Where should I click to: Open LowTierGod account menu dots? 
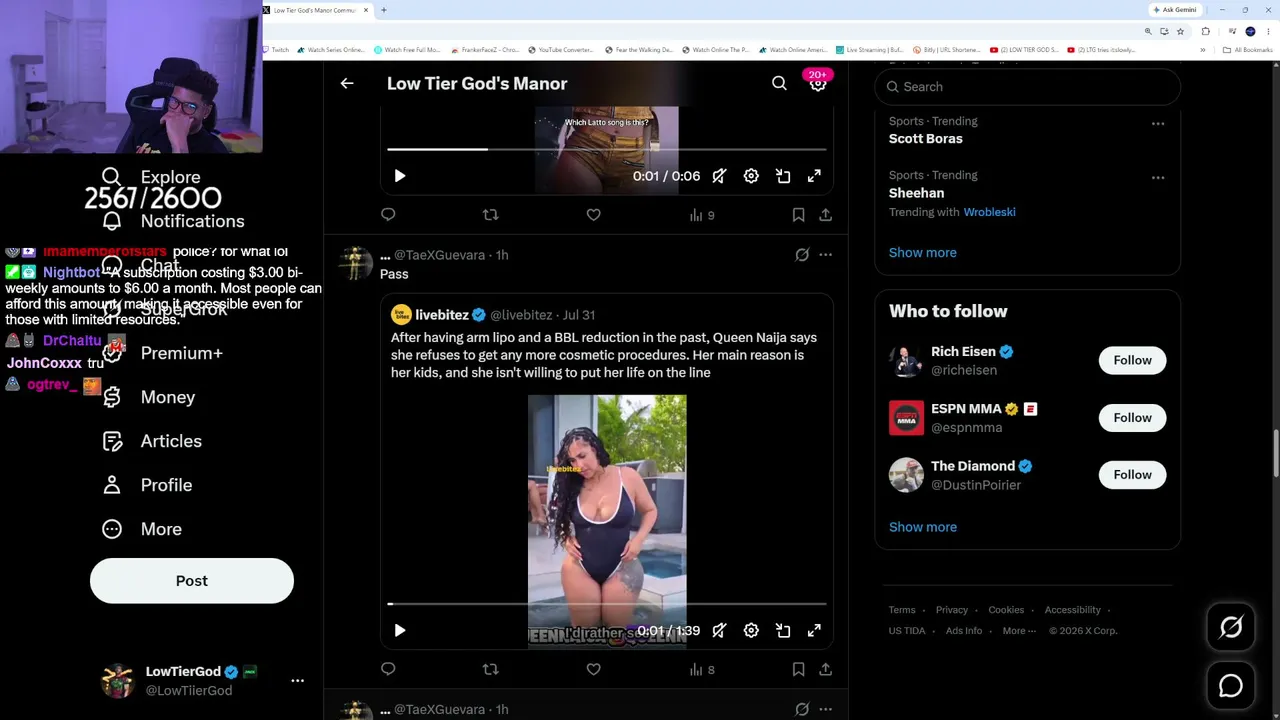297,680
